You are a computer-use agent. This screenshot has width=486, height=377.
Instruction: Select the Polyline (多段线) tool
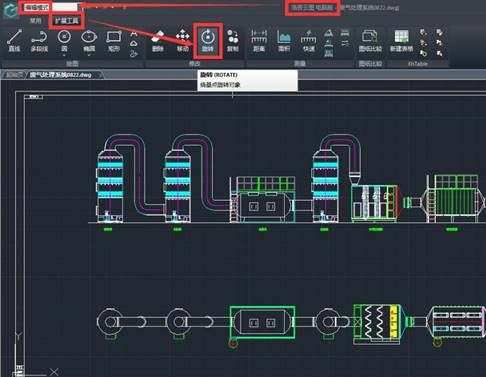click(39, 41)
